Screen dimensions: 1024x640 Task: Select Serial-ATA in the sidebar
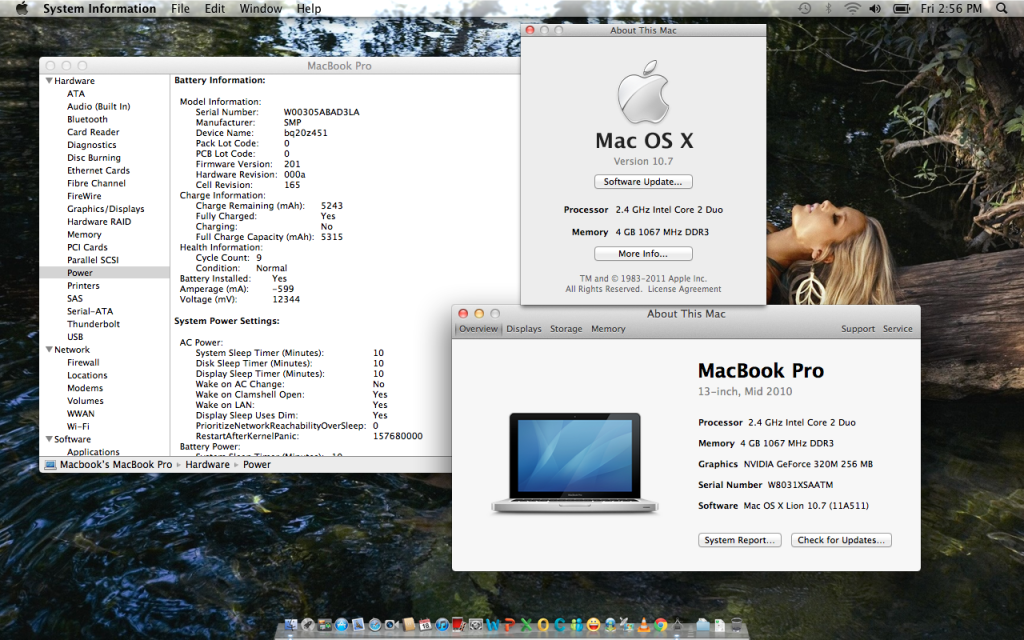pyautogui.click(x=90, y=312)
